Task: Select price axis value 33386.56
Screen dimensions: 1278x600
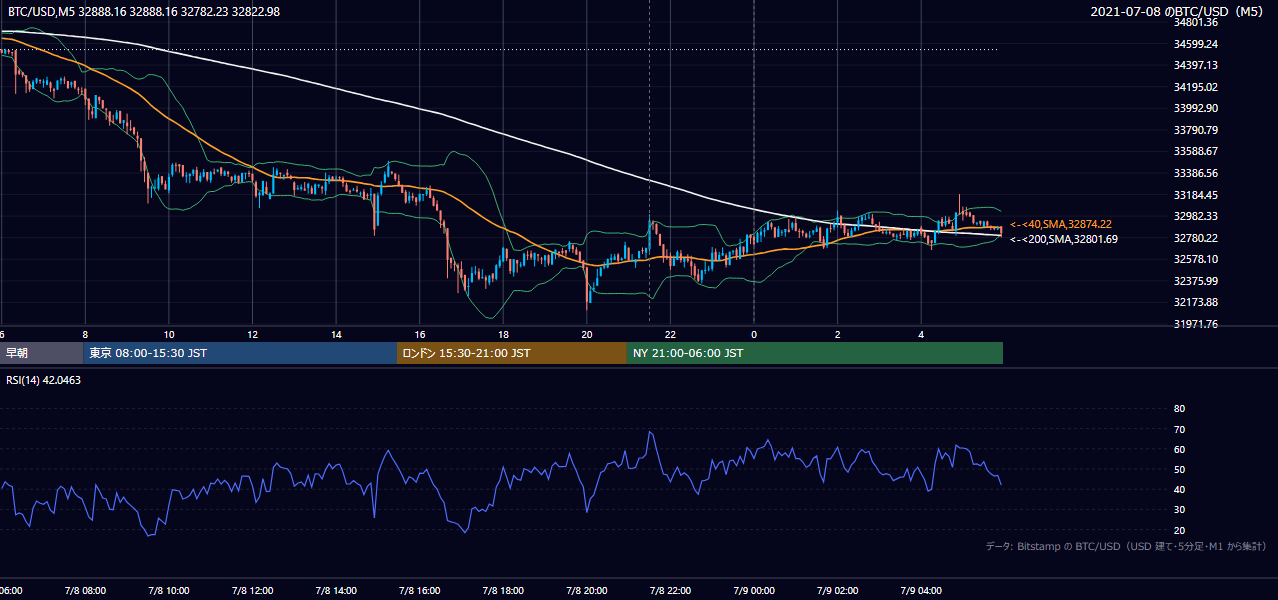Action: click(x=1196, y=173)
